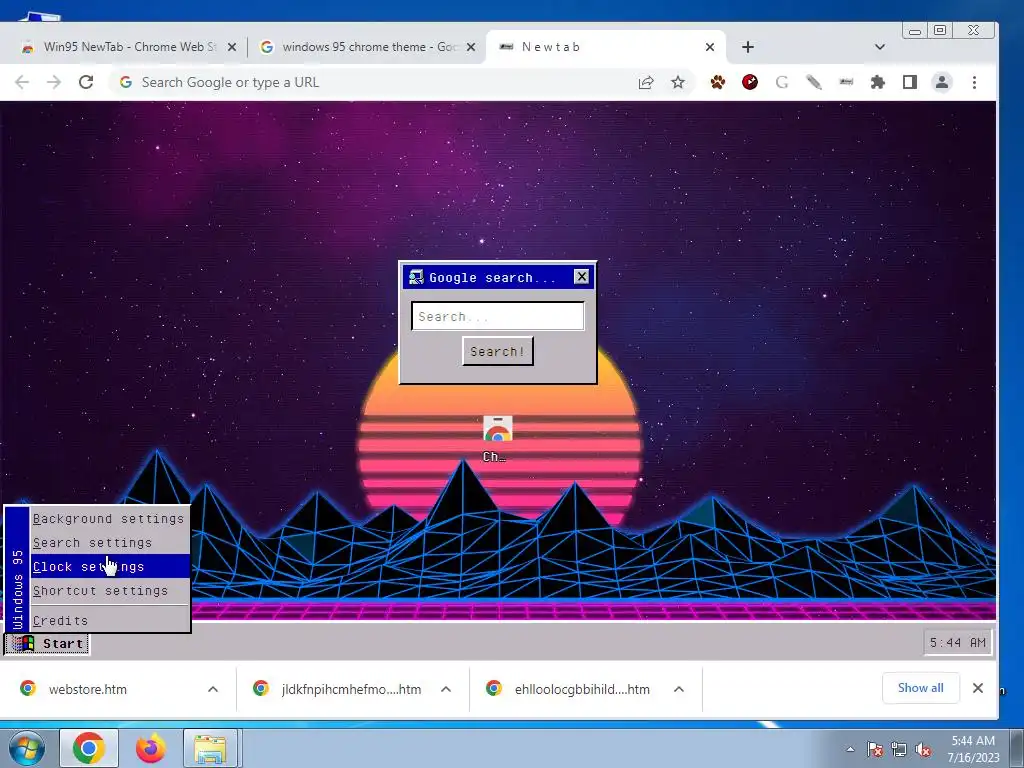Open the jldkfnpihcmhefmo....htm download
This screenshot has height=768, width=1024.
pyautogui.click(x=351, y=689)
